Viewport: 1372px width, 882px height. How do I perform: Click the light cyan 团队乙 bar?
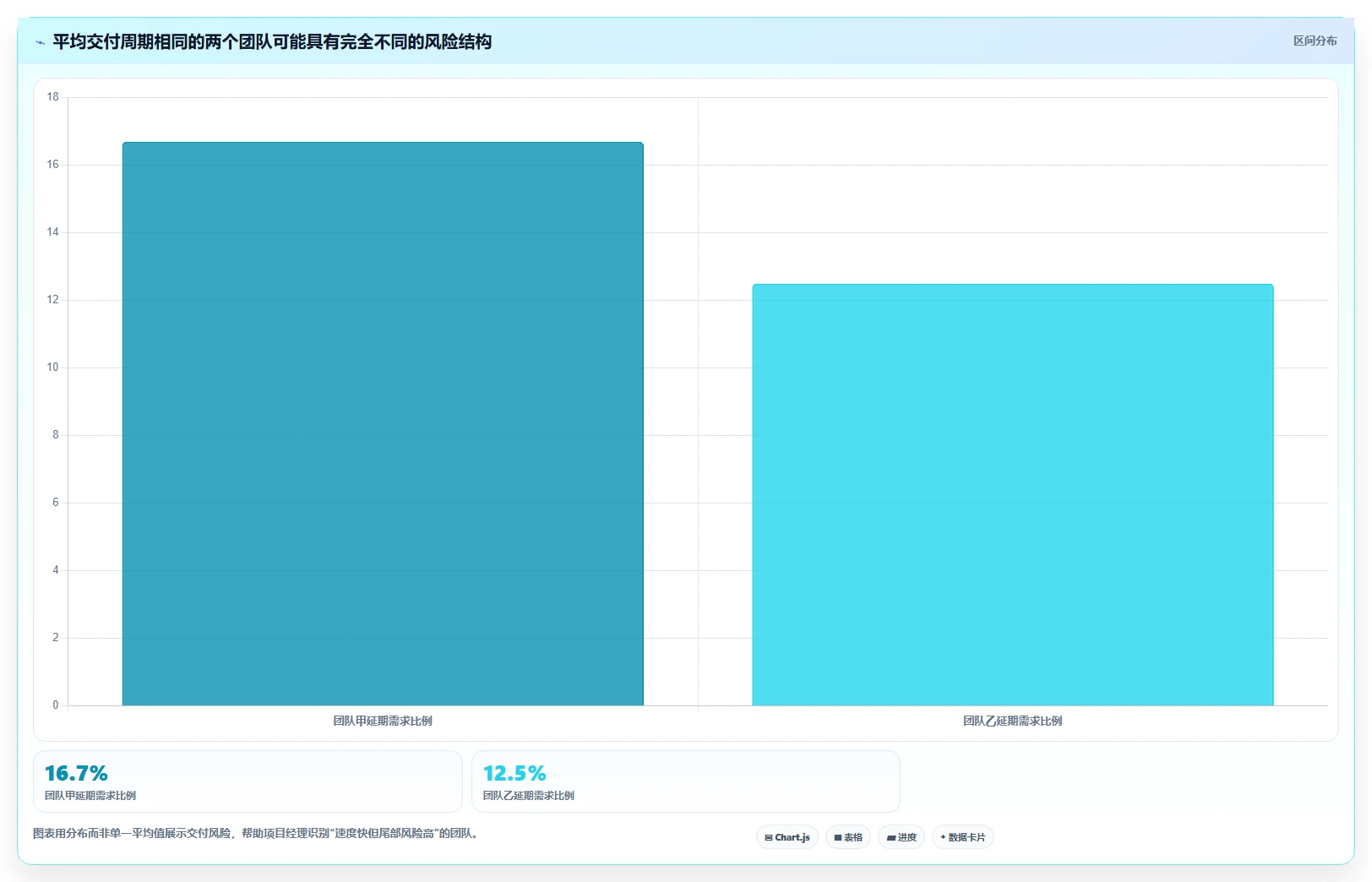1013,495
